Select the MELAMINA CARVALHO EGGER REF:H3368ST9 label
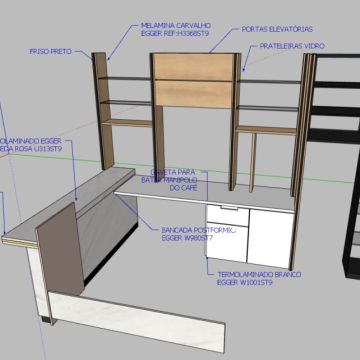360x360 pixels. click(x=176, y=29)
